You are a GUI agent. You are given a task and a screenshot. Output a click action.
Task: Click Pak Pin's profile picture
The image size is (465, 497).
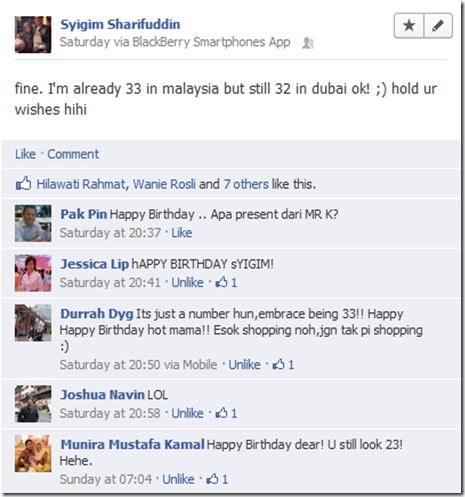[33, 223]
